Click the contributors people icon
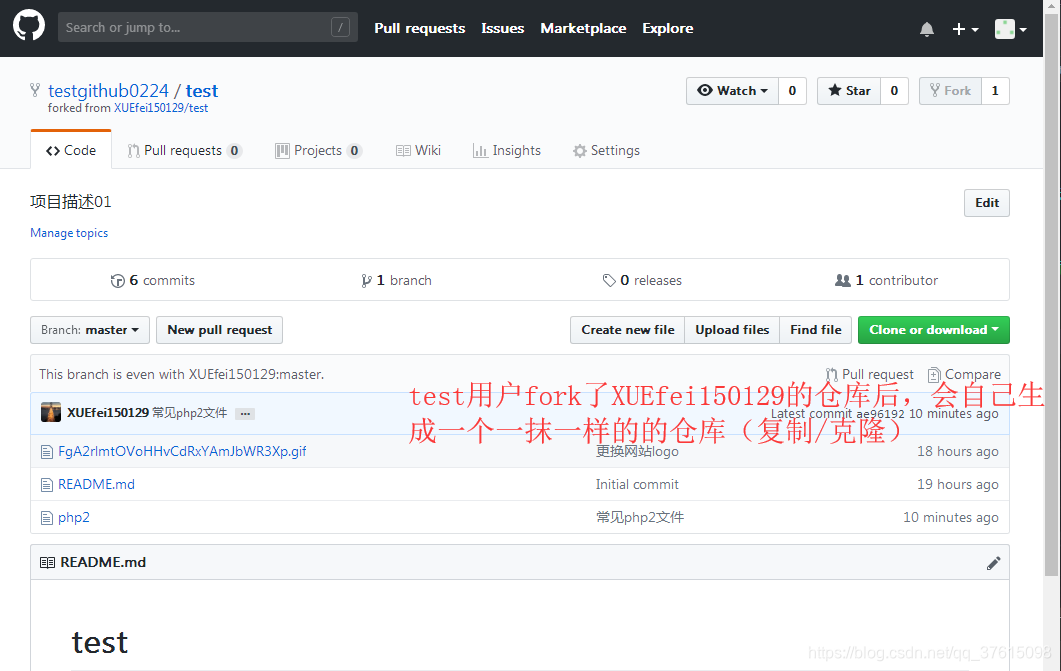Screen dimensions: 1061x671 pos(846,280)
